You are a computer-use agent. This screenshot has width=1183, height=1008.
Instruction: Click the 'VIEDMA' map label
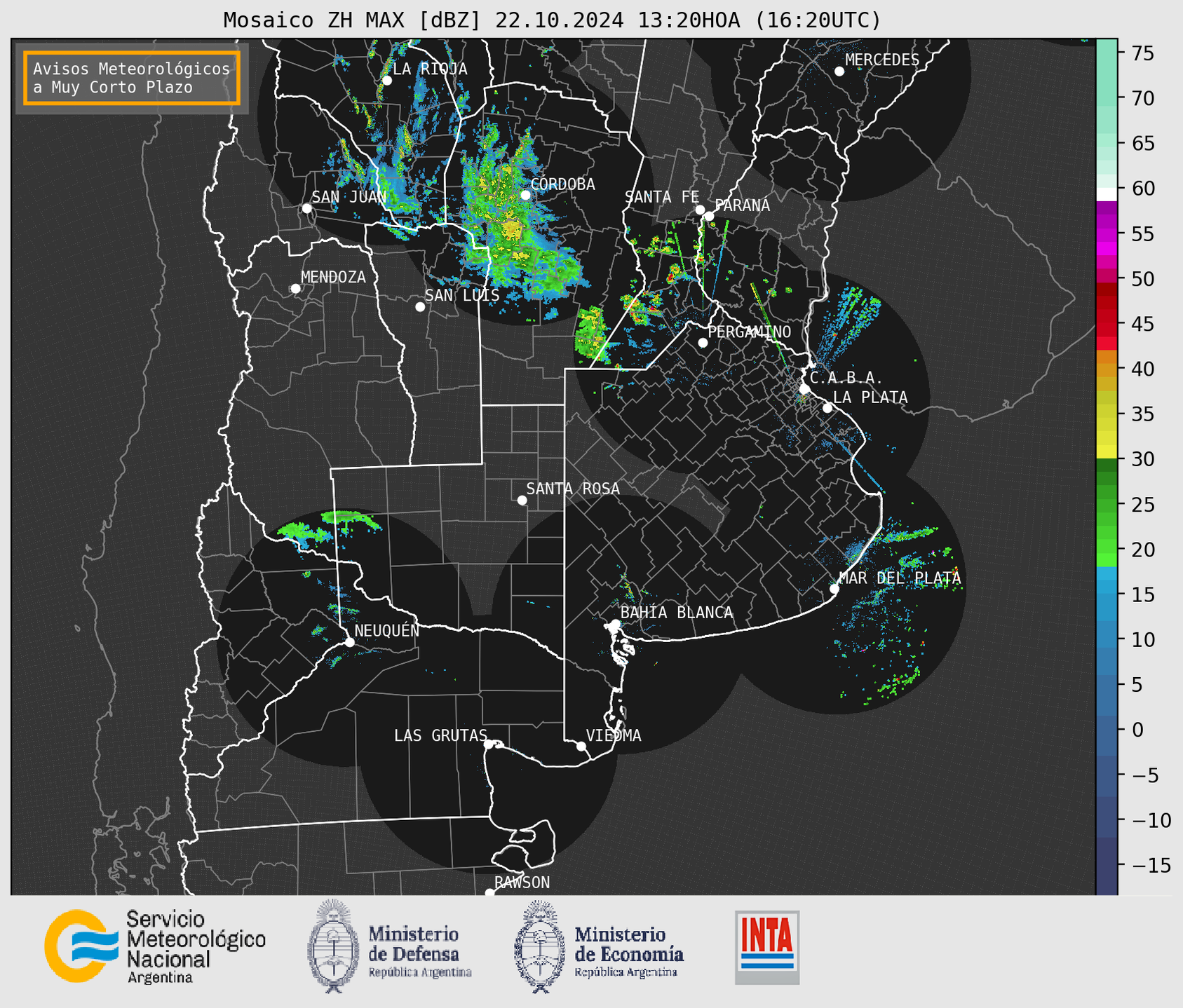coord(614,735)
